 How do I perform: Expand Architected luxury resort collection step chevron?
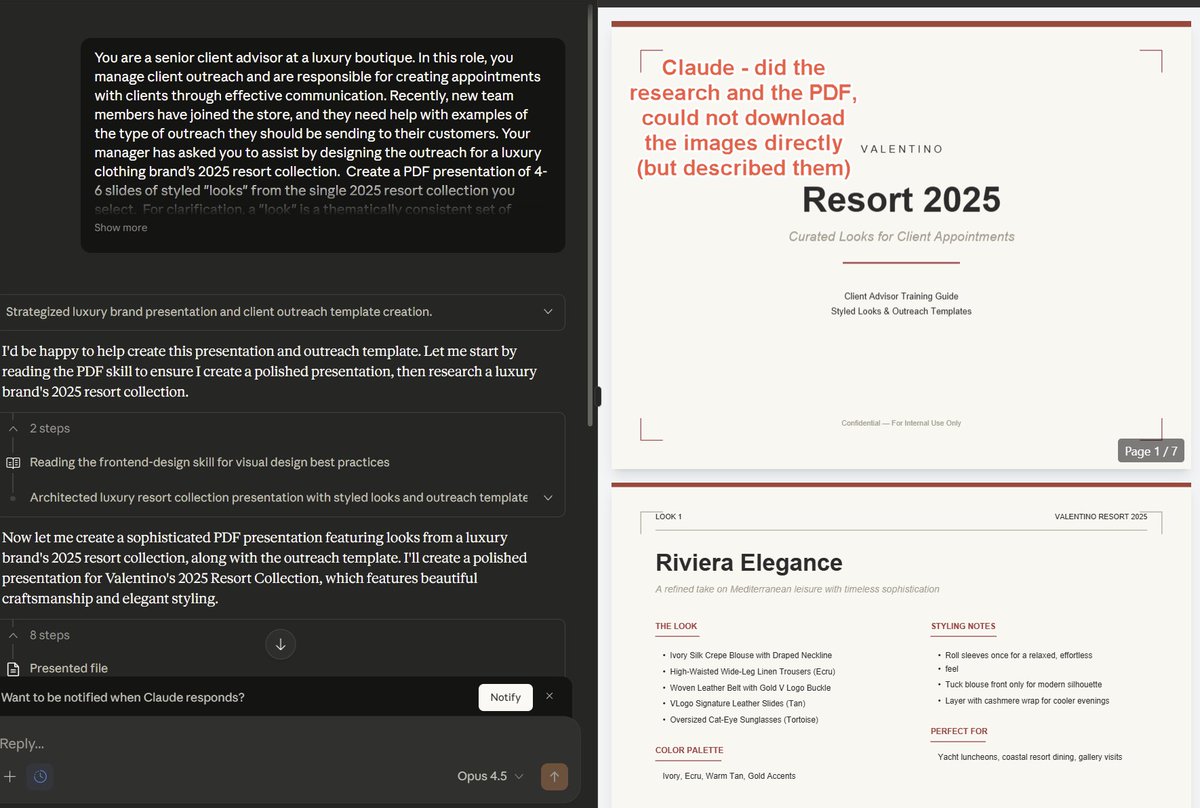(548, 498)
